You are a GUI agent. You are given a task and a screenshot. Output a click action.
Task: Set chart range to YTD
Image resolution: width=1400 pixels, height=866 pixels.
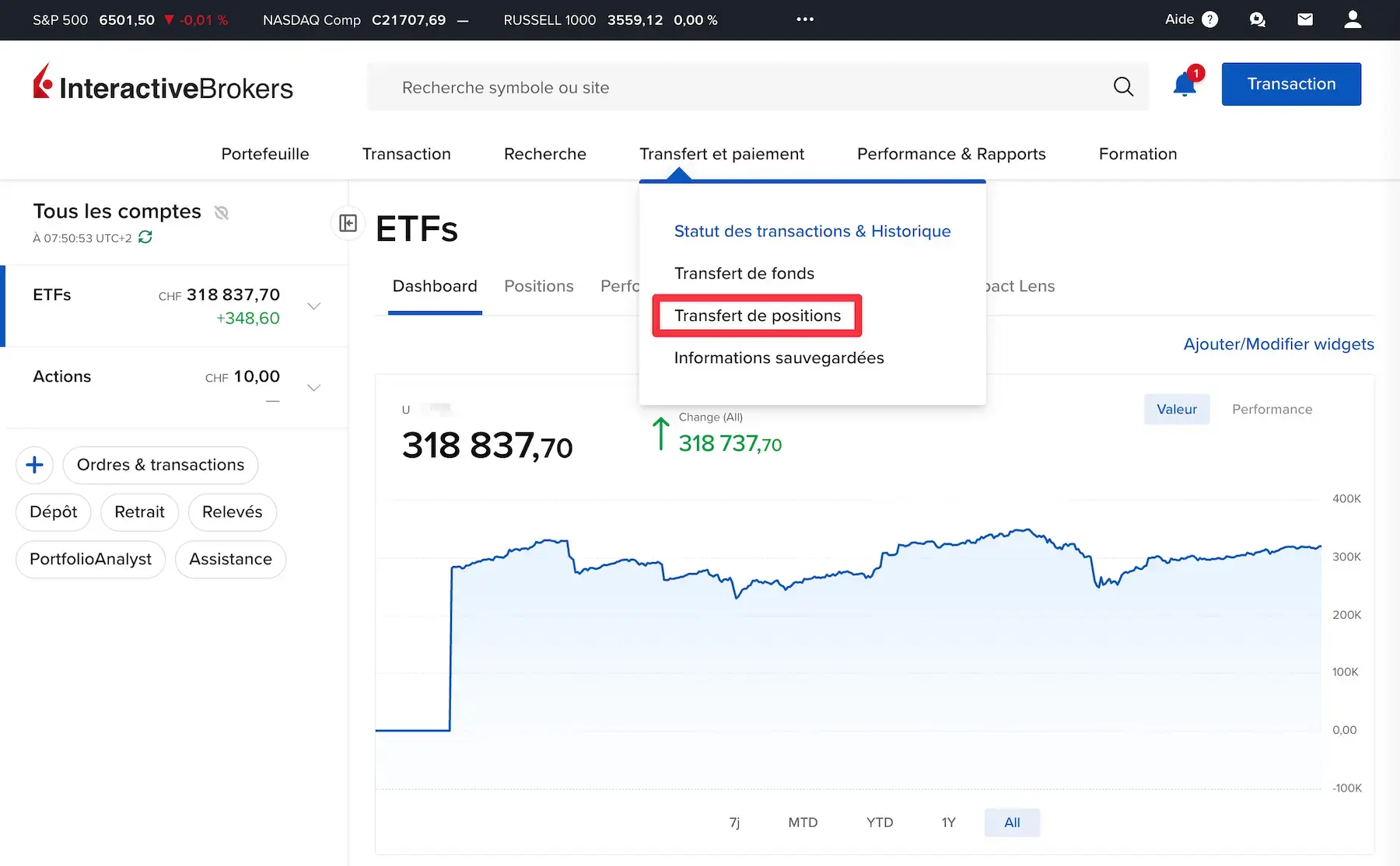coord(880,822)
